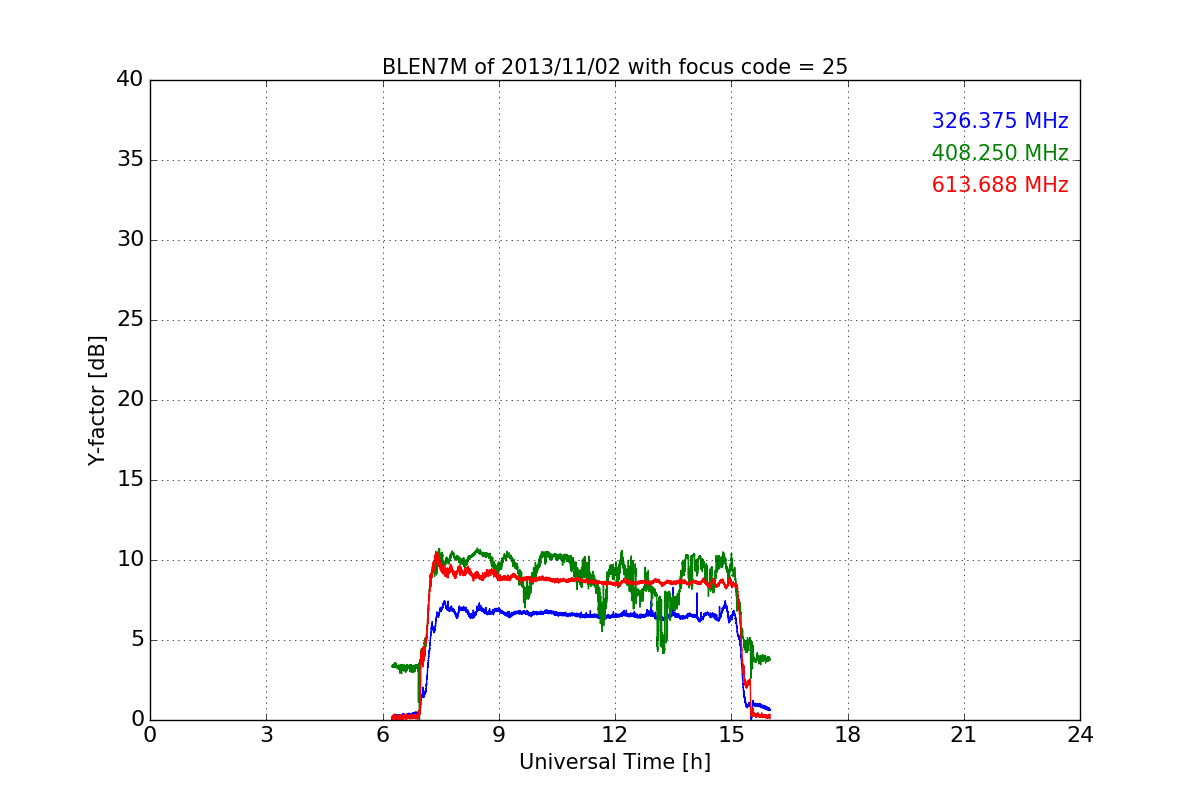
Task: Select the 408.250 MHz legend label
Action: [x=1000, y=153]
